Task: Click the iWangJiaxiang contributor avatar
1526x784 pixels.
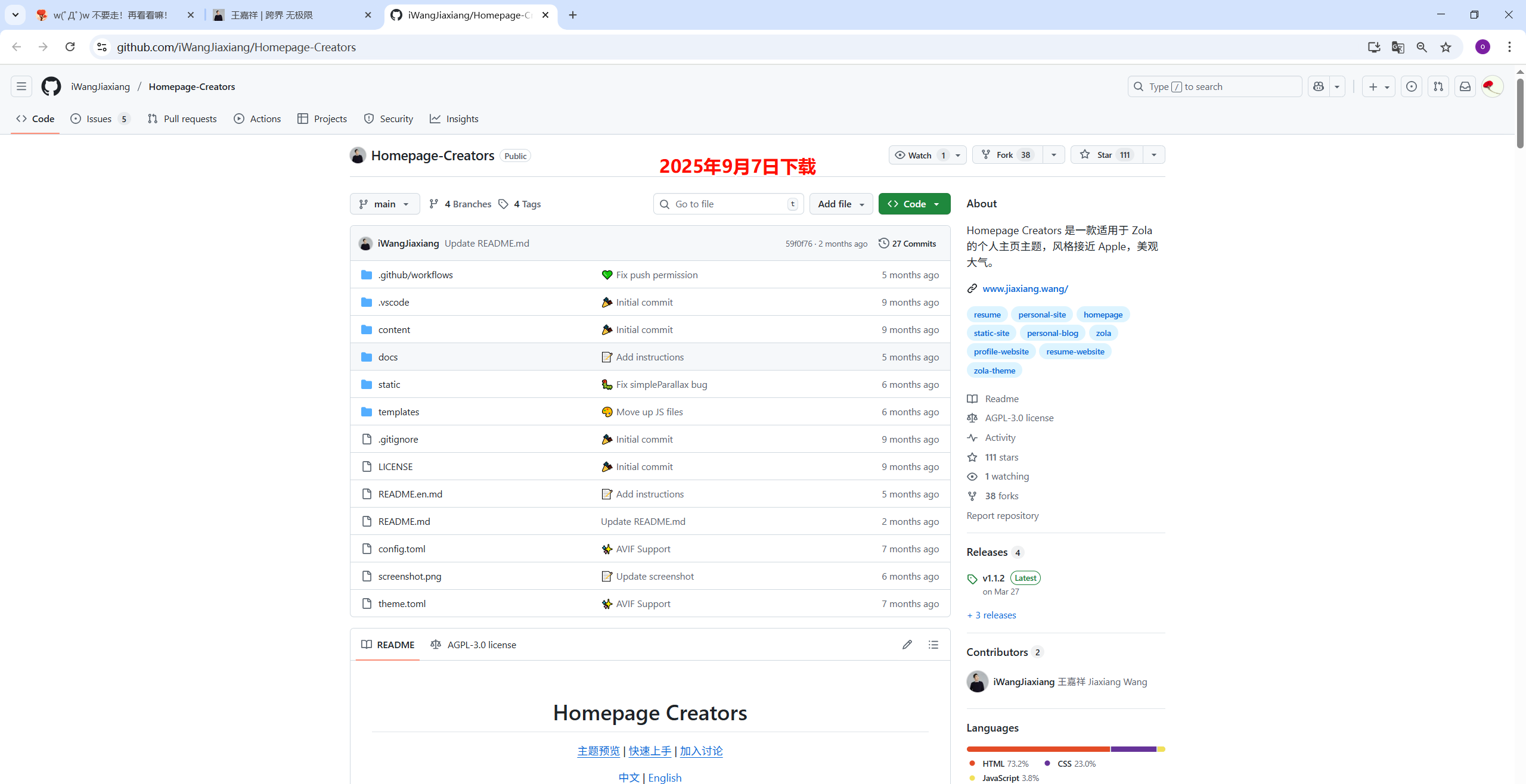Action: (977, 682)
